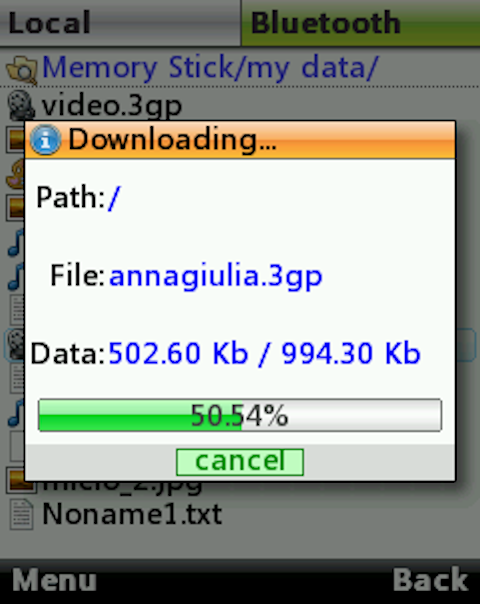
Task: Click the blue info icon in dialog
Action: tap(45, 140)
